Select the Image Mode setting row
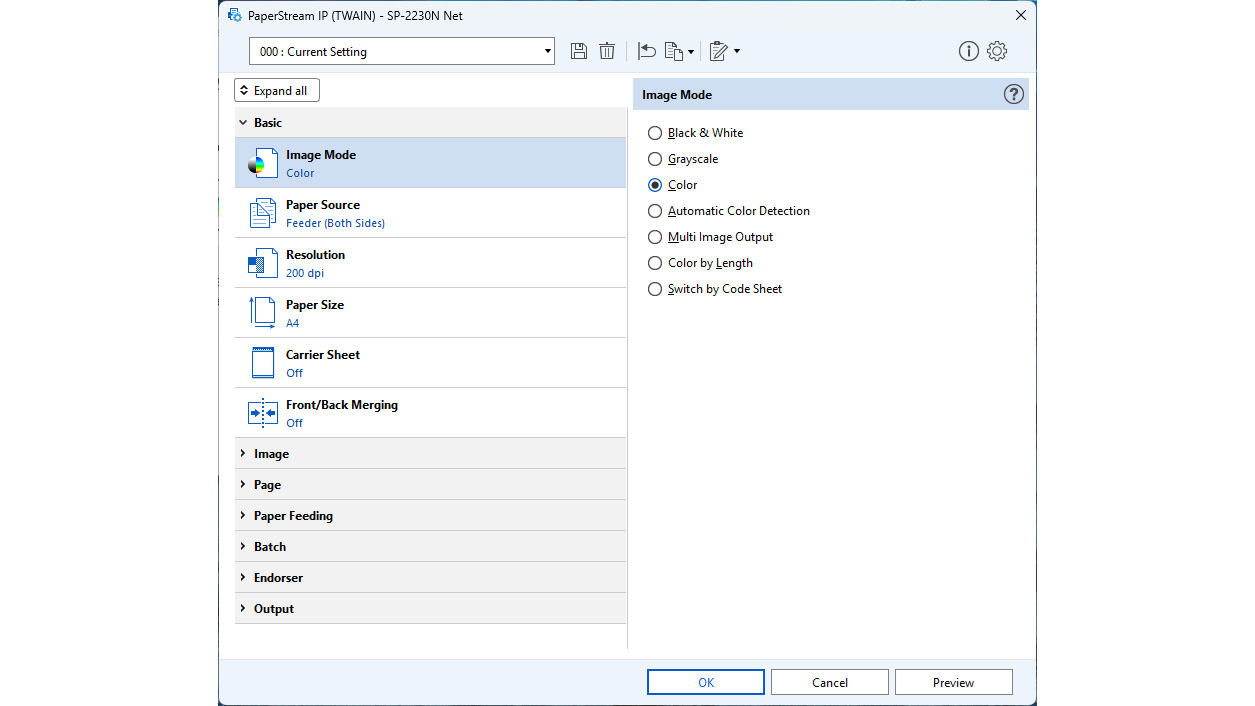The width and height of the screenshot is (1255, 706). tap(430, 163)
